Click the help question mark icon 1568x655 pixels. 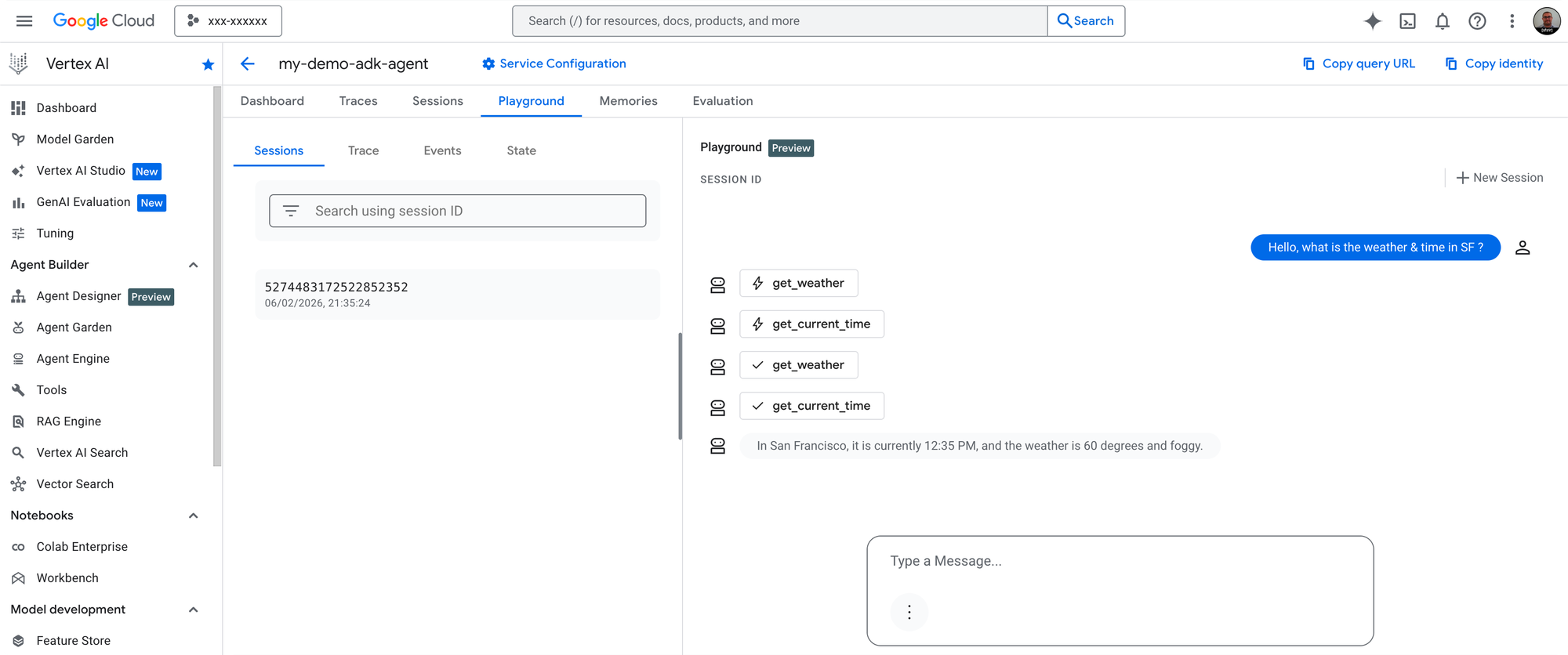[1477, 21]
